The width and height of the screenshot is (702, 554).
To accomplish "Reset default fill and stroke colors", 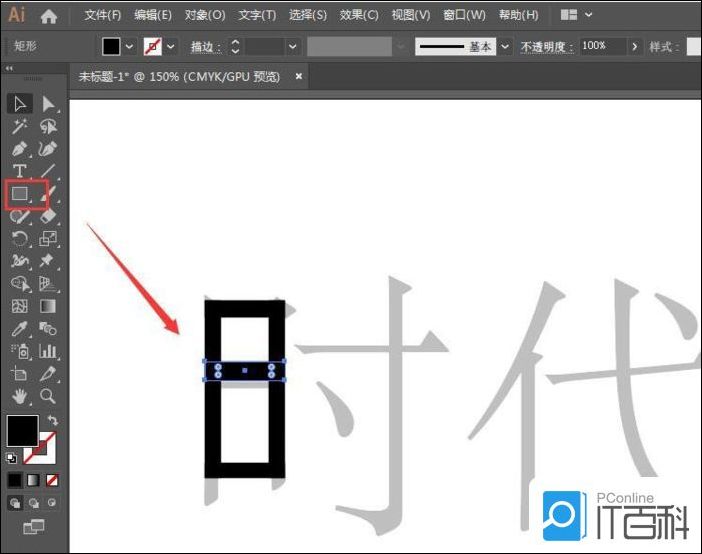I will click(12, 458).
